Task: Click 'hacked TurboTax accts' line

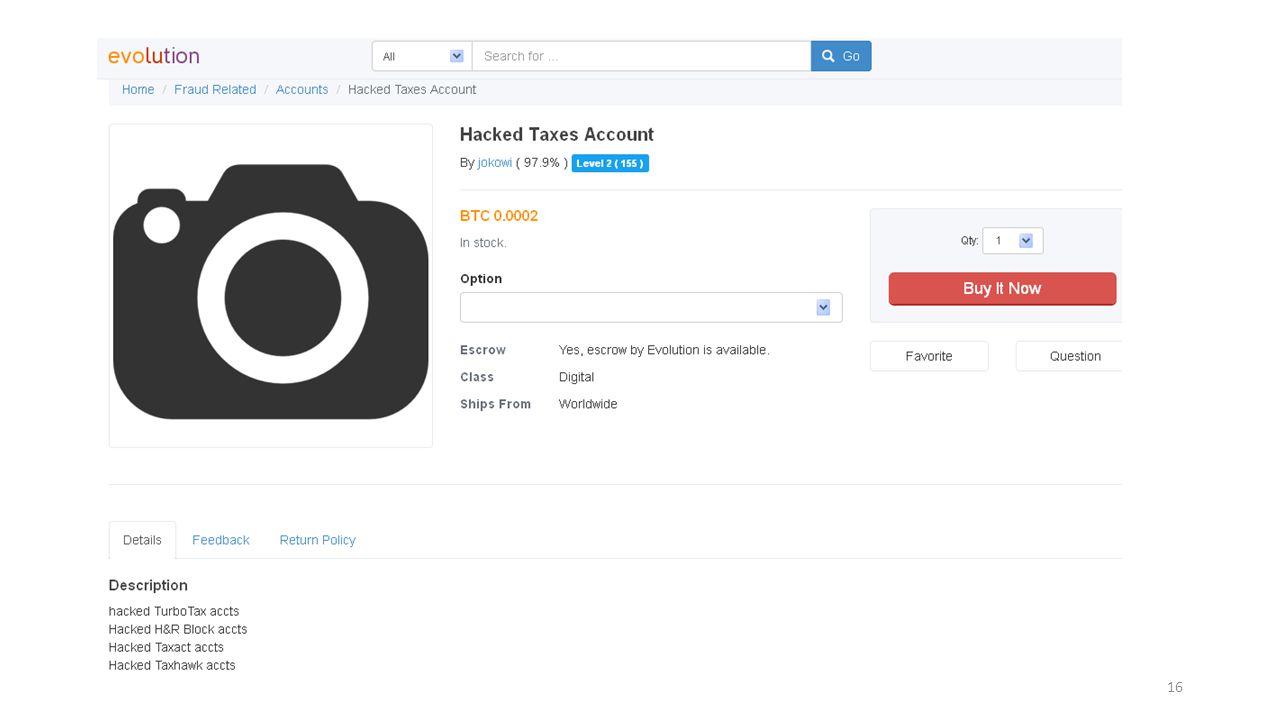Action: click(174, 611)
